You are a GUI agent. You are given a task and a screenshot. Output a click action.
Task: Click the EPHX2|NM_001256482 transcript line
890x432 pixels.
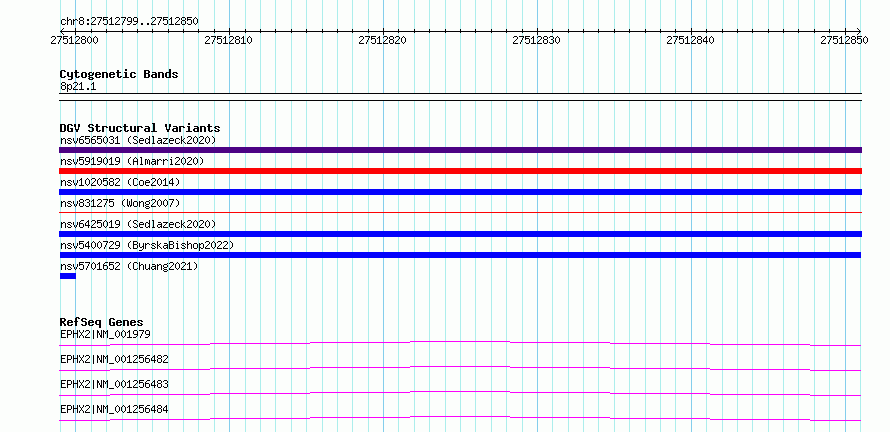460,368
